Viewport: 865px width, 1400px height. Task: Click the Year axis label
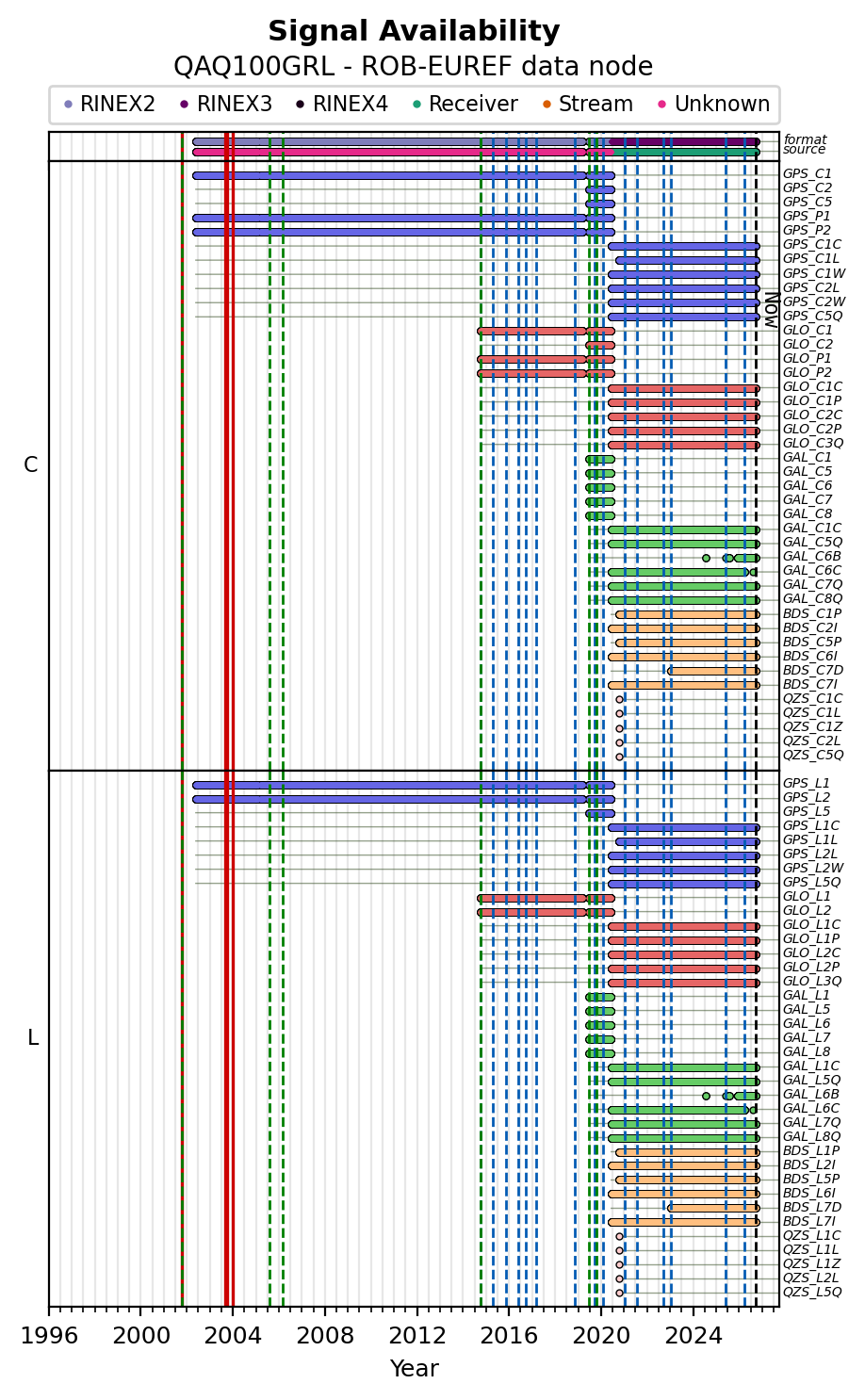(415, 1369)
